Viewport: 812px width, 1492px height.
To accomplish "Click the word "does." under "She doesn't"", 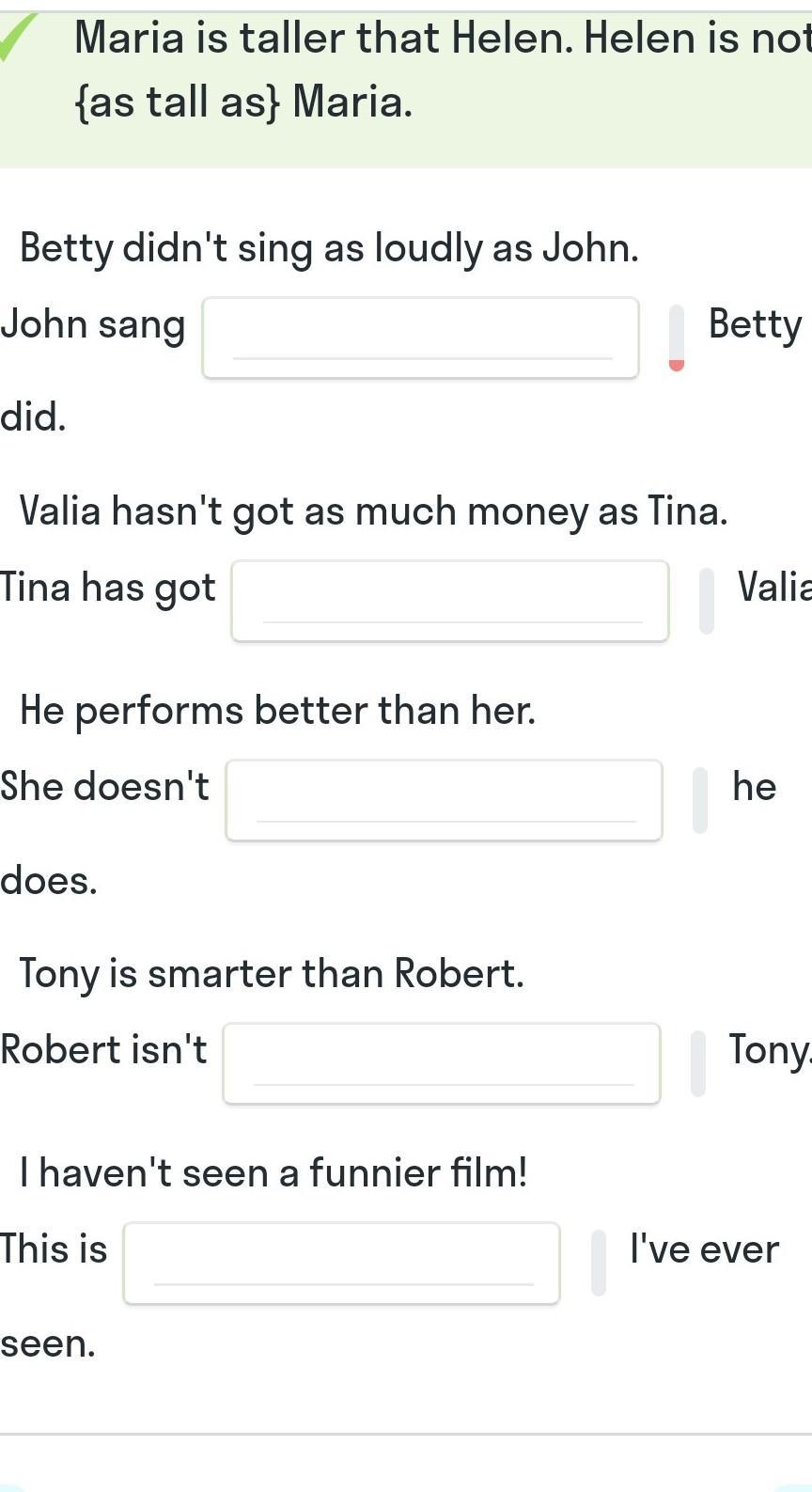I will click(x=49, y=882).
